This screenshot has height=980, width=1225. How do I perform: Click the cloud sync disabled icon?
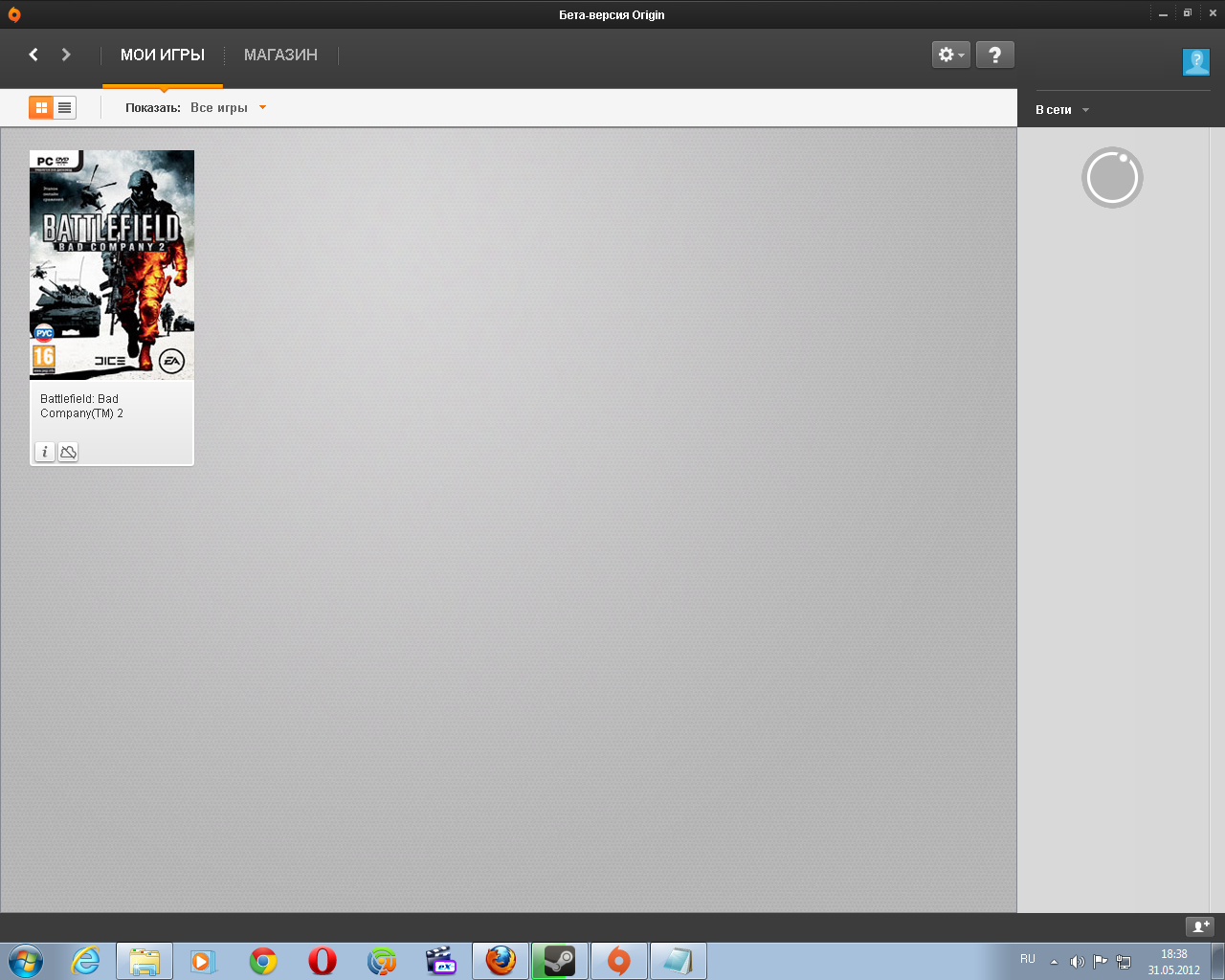pos(68,452)
